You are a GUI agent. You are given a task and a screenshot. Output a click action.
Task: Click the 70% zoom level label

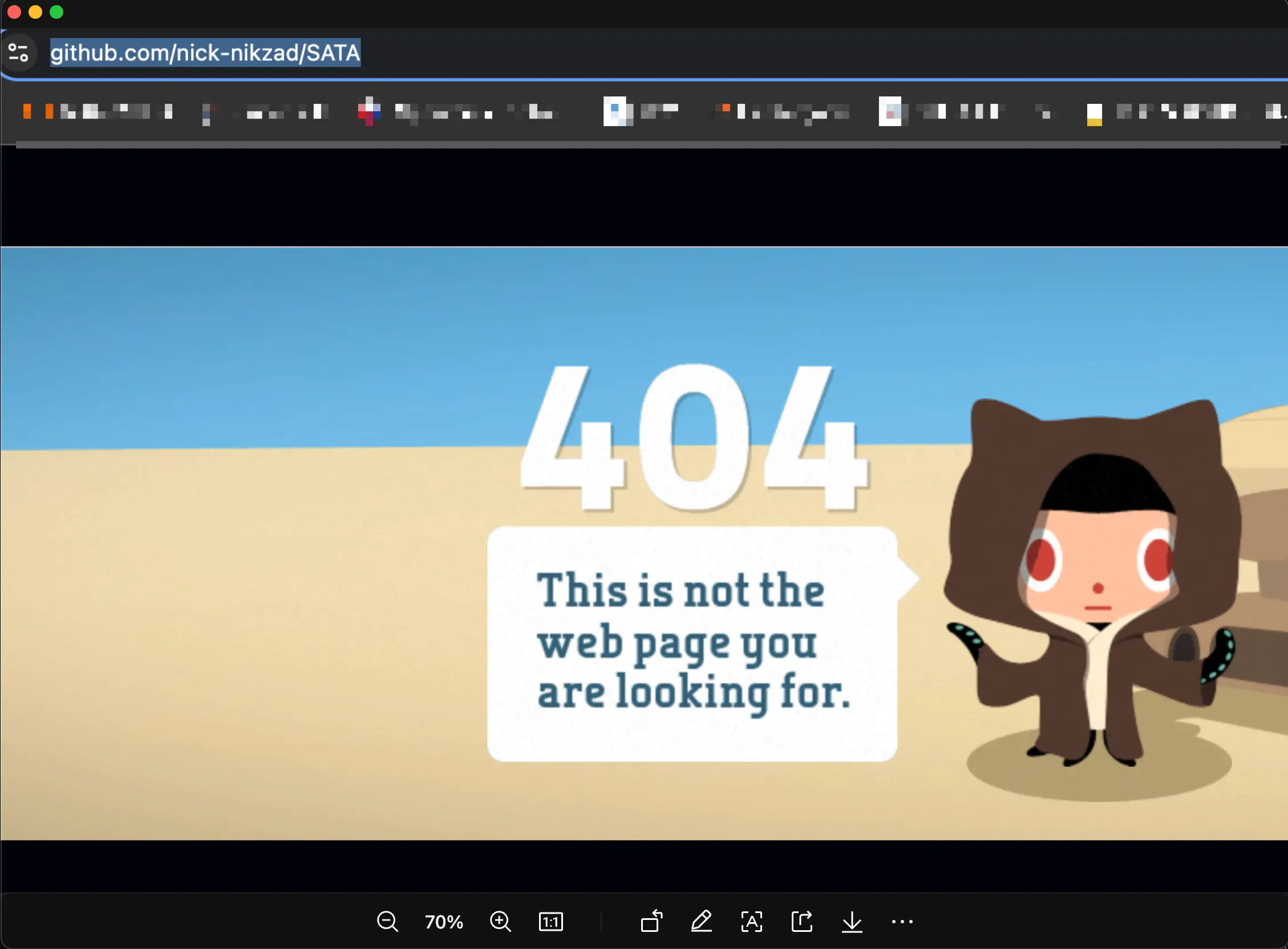coord(444,922)
